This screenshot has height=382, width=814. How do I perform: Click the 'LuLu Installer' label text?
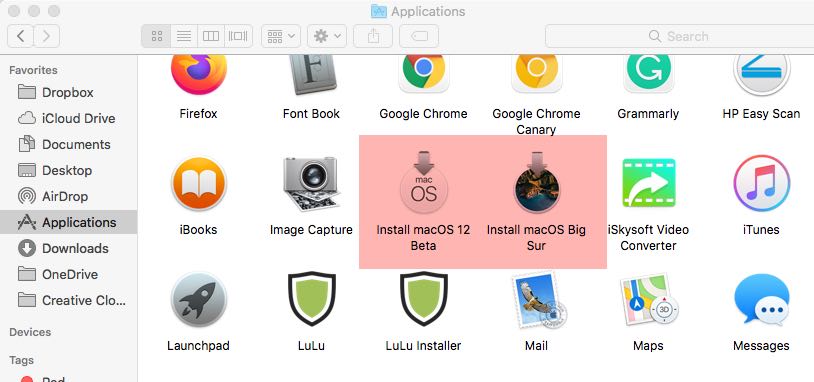(x=423, y=346)
